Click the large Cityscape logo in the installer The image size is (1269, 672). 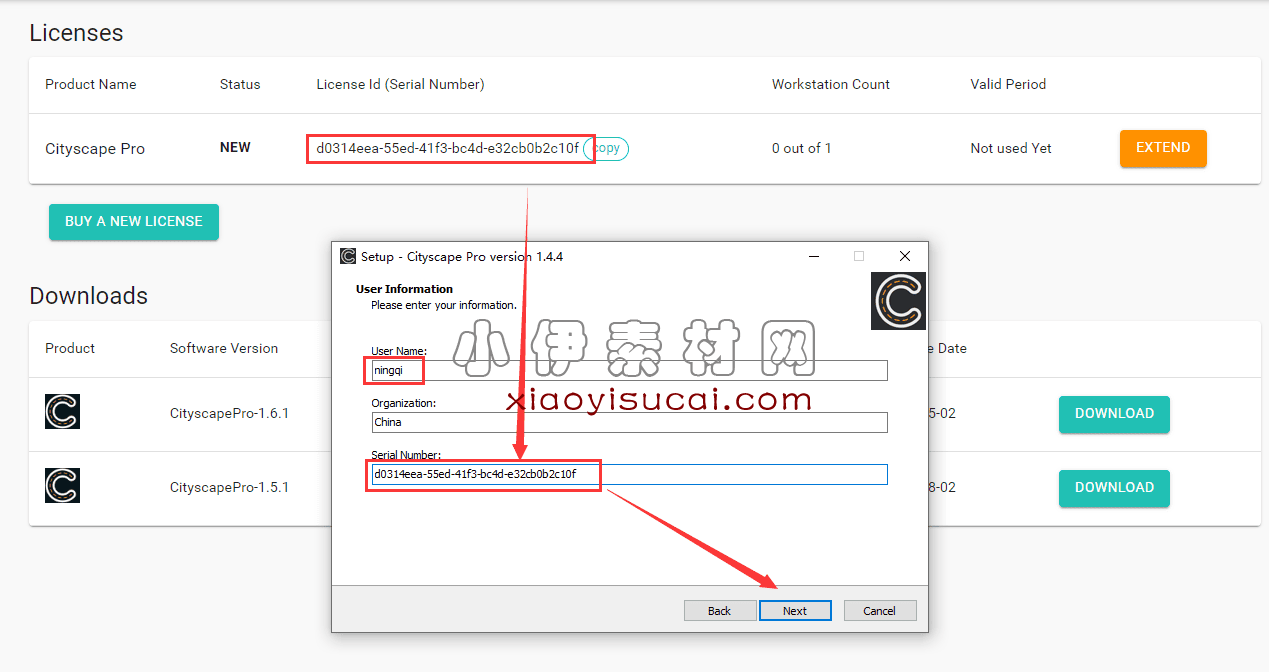tap(898, 301)
